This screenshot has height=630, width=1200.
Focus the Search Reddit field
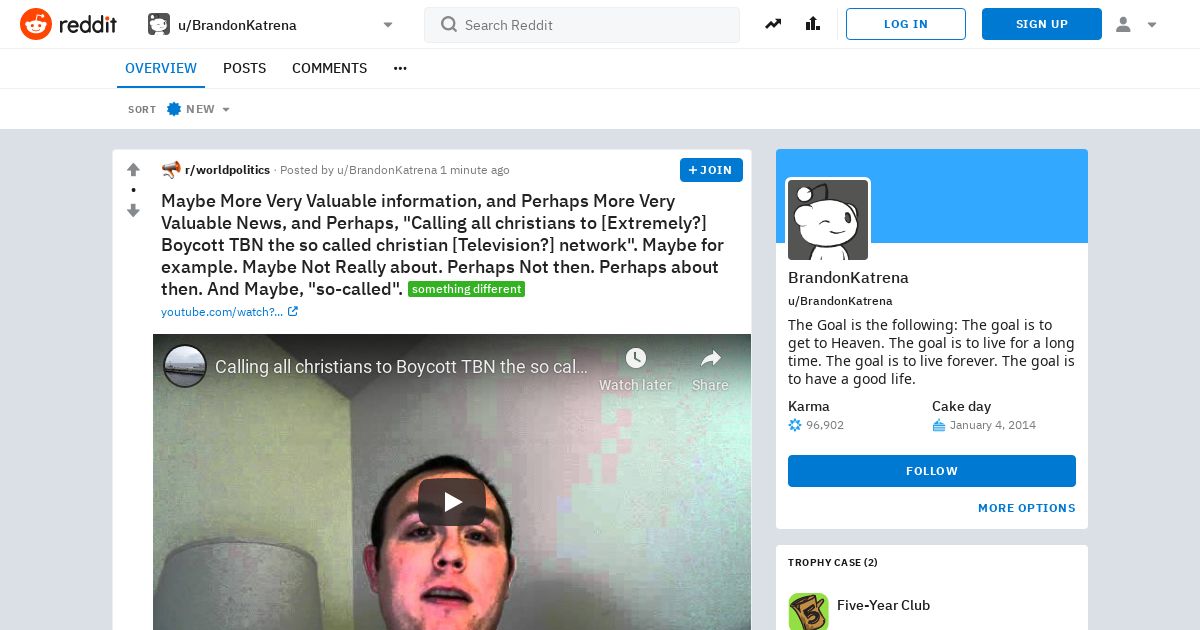582,25
